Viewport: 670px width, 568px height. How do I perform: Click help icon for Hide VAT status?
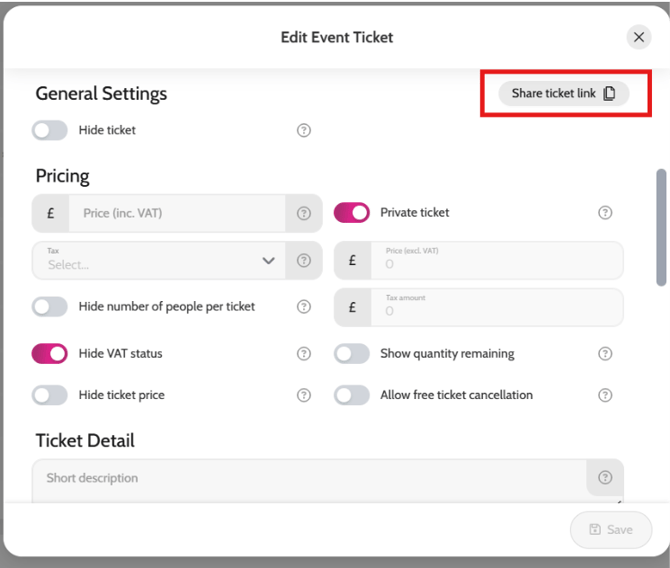click(x=304, y=354)
